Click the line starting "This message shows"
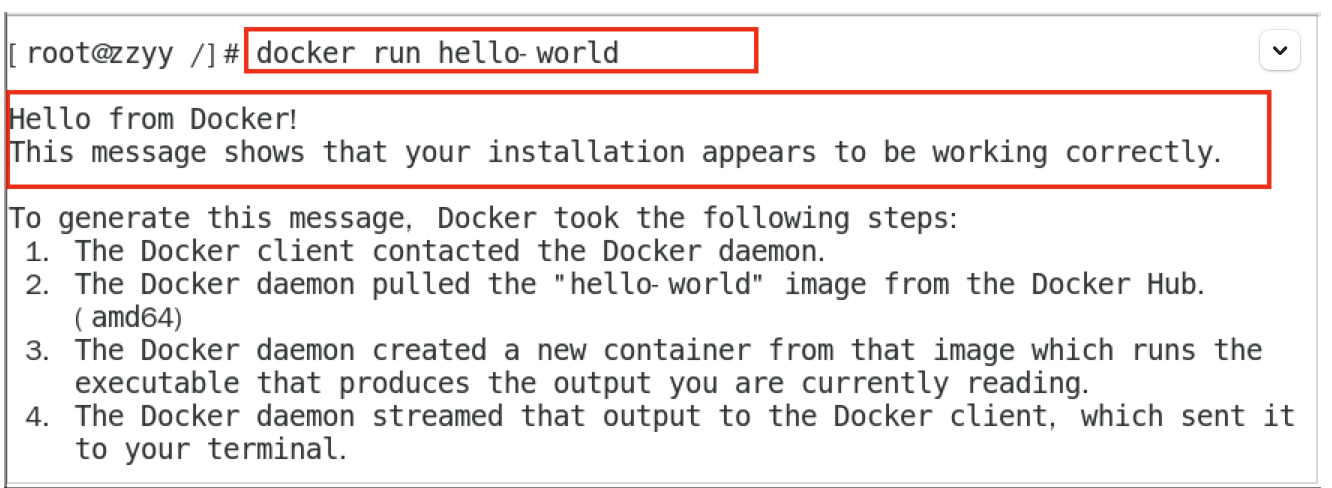 point(615,152)
